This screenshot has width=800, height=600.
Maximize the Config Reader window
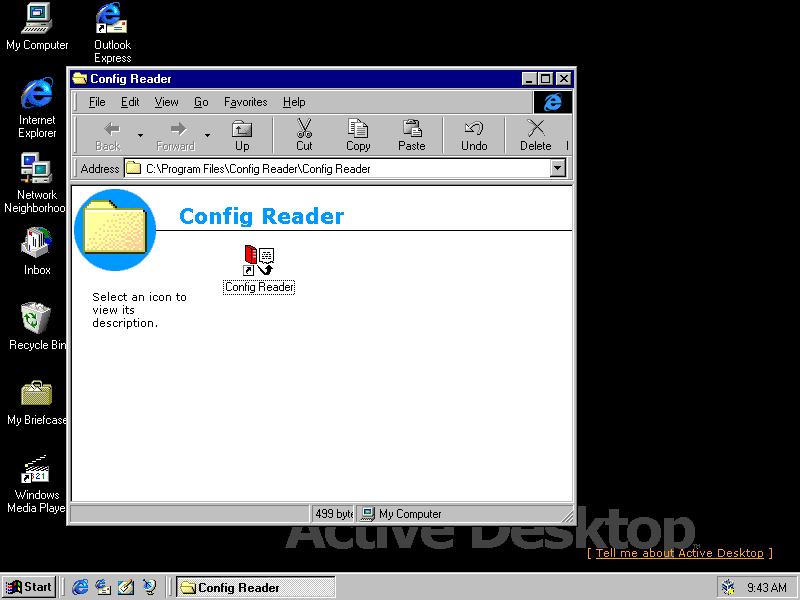click(x=545, y=79)
